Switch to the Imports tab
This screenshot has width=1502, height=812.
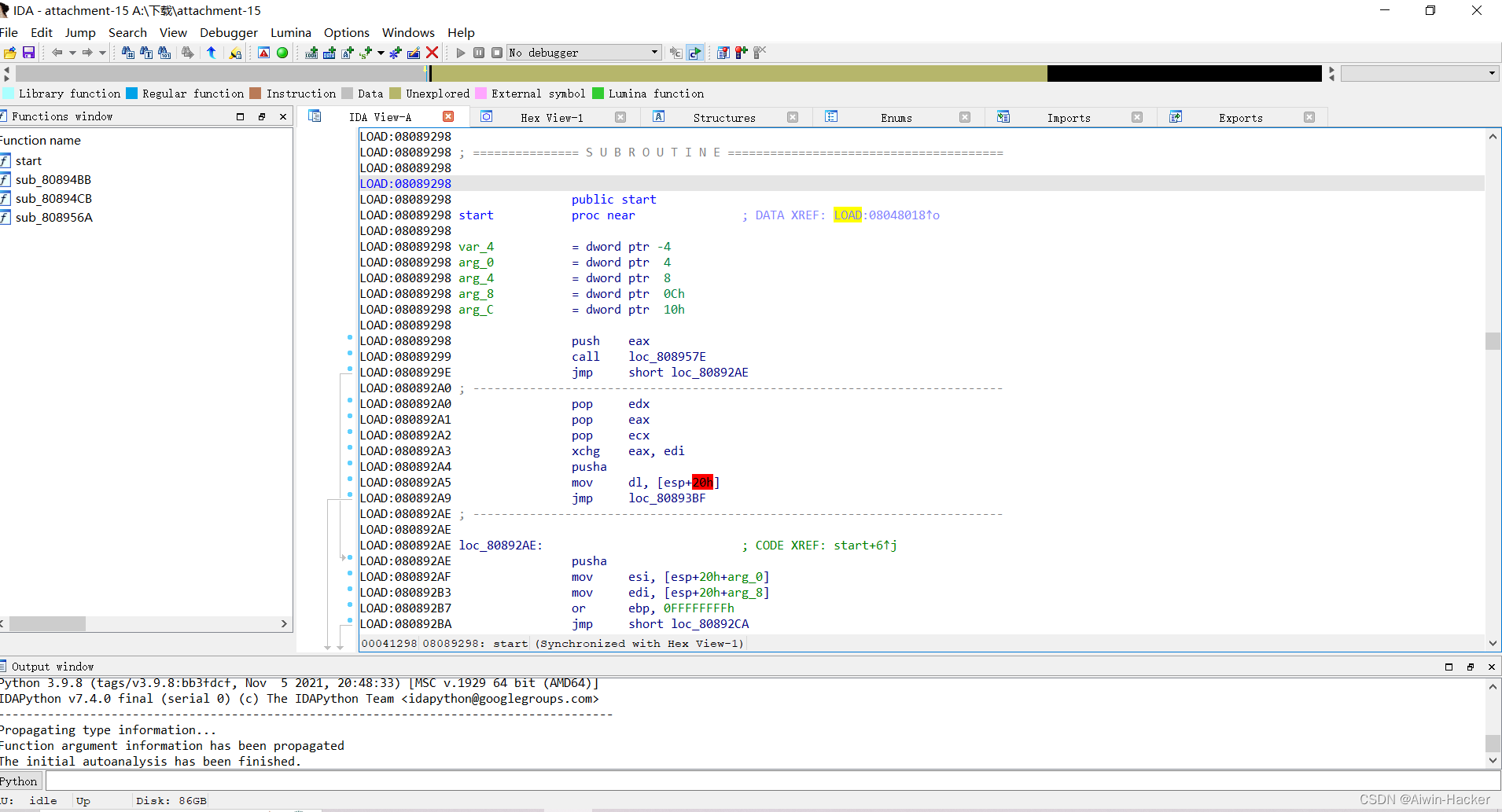[x=1069, y=118]
